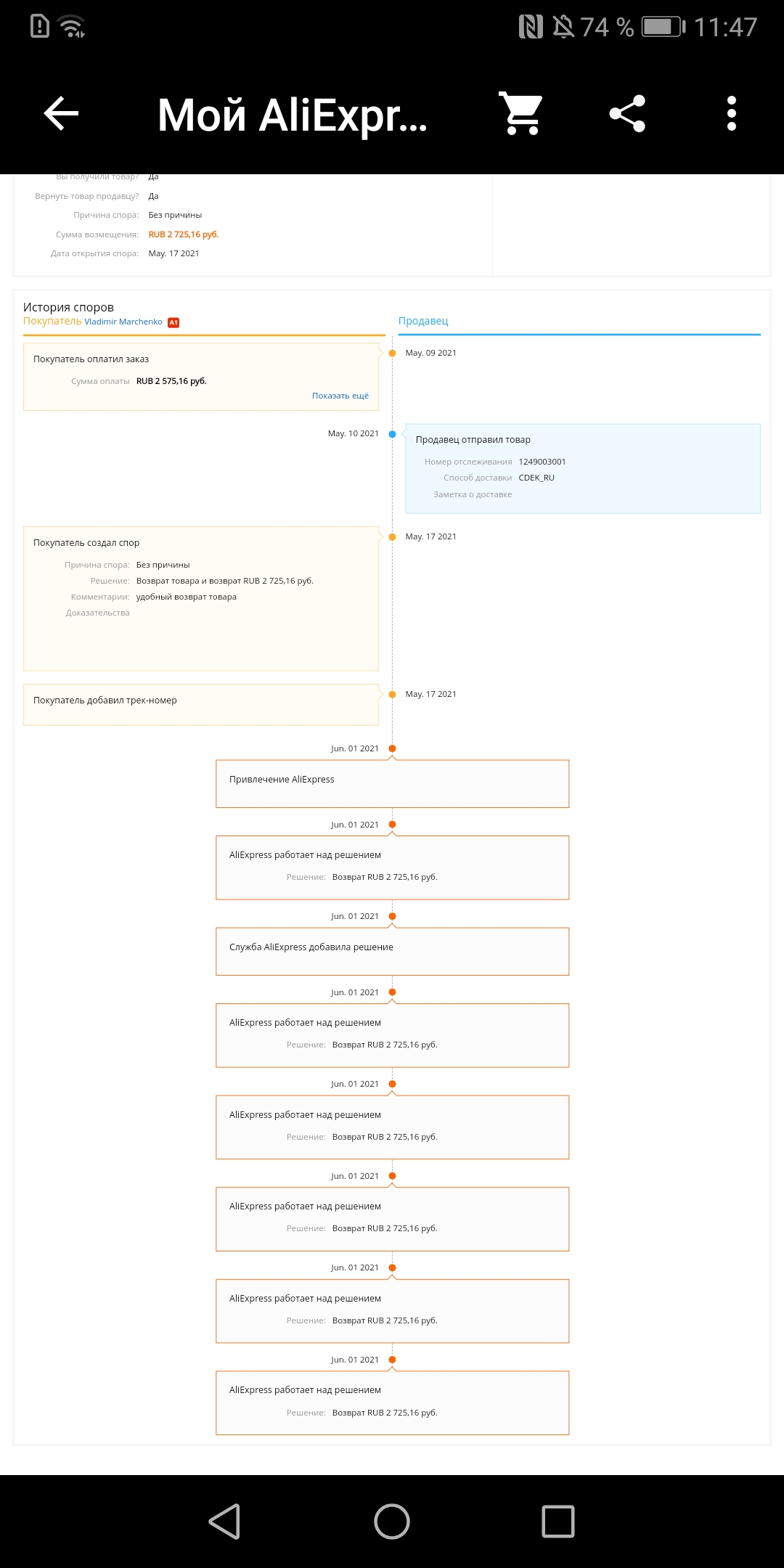Image resolution: width=784 pixels, height=1568 pixels.
Task: Click refund amount RUB 2 725,16 руб.
Action: tap(184, 234)
